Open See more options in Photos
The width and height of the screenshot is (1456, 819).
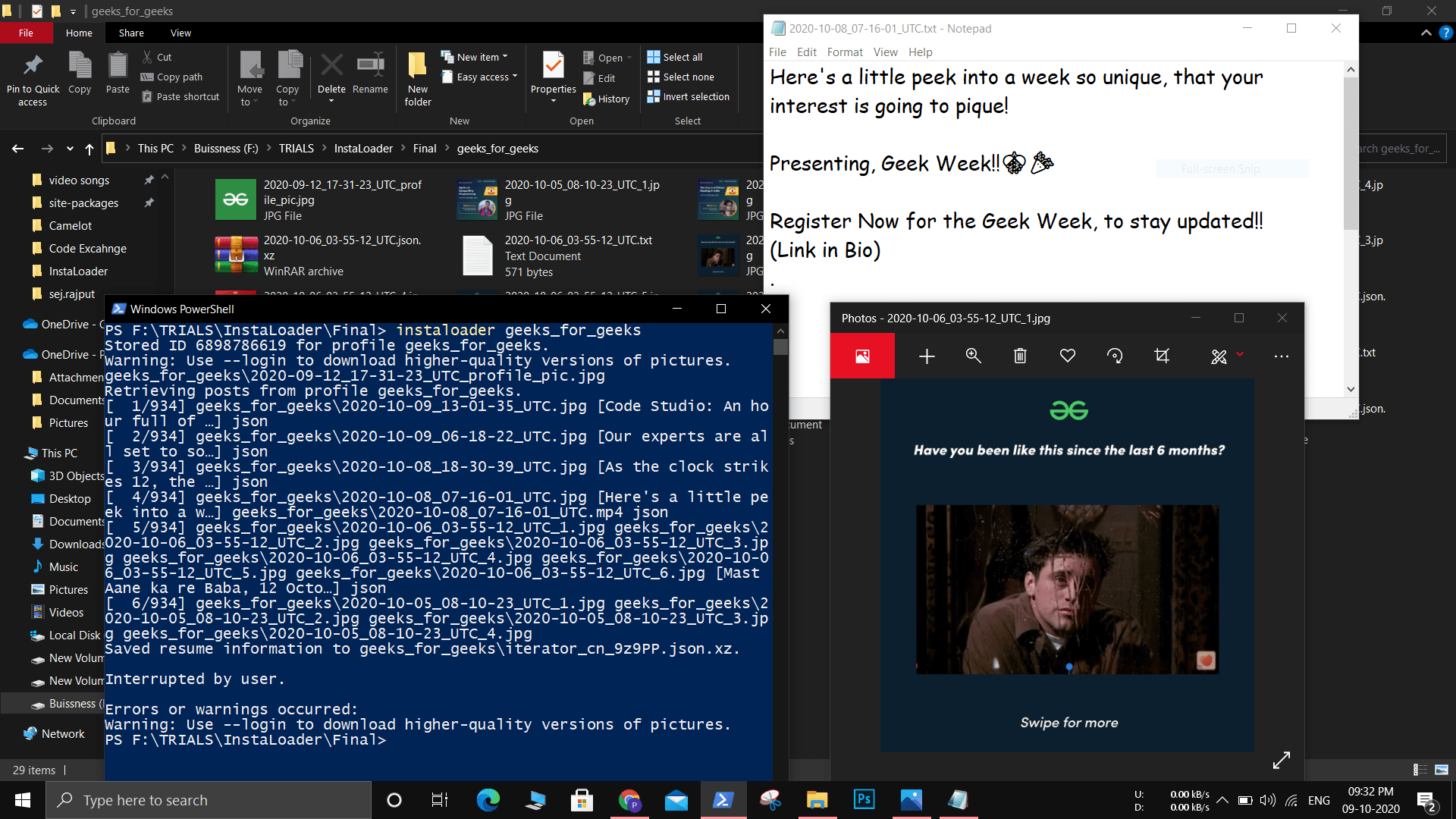click(1282, 356)
